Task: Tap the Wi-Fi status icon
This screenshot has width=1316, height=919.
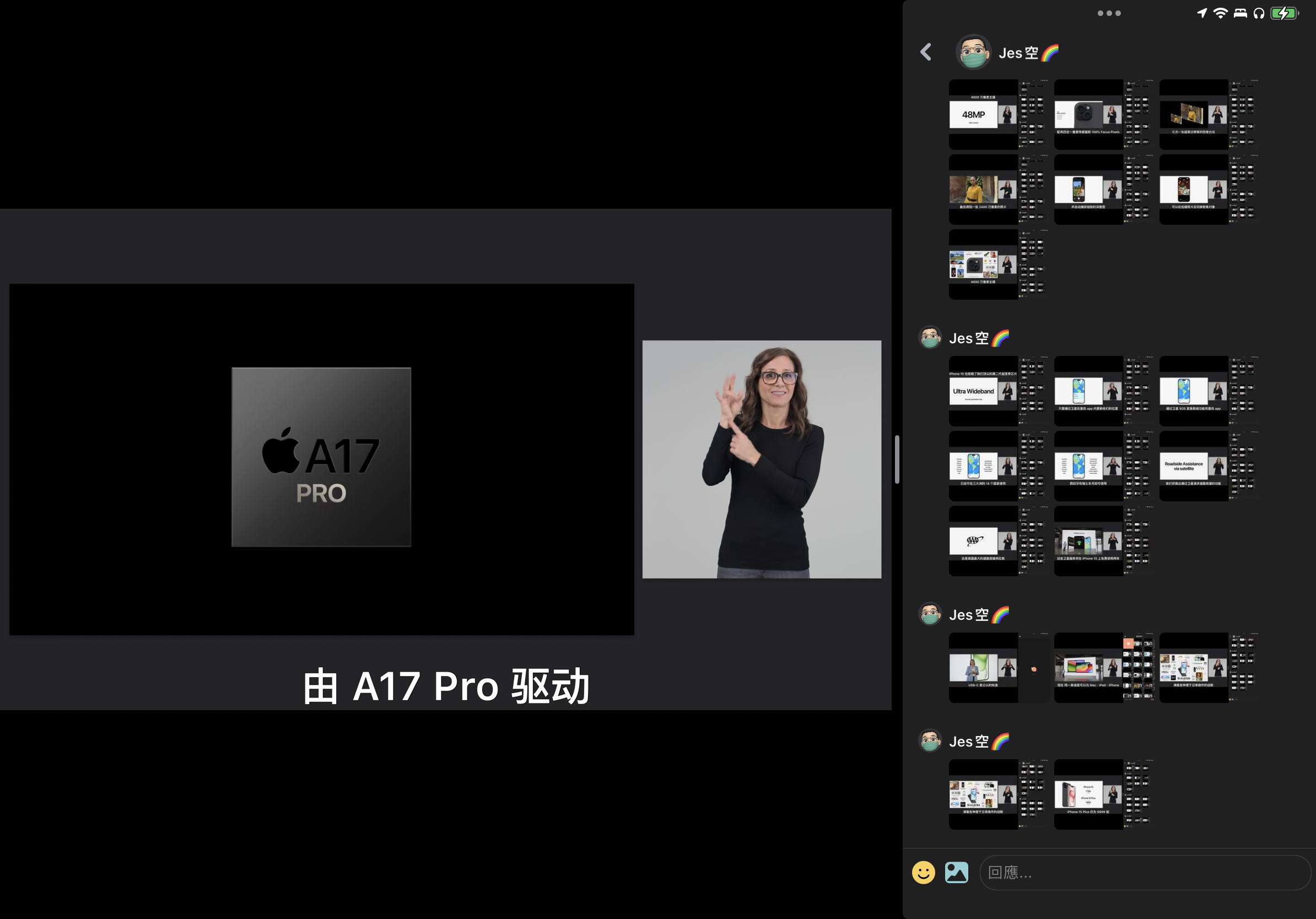Action: pyautogui.click(x=1221, y=13)
